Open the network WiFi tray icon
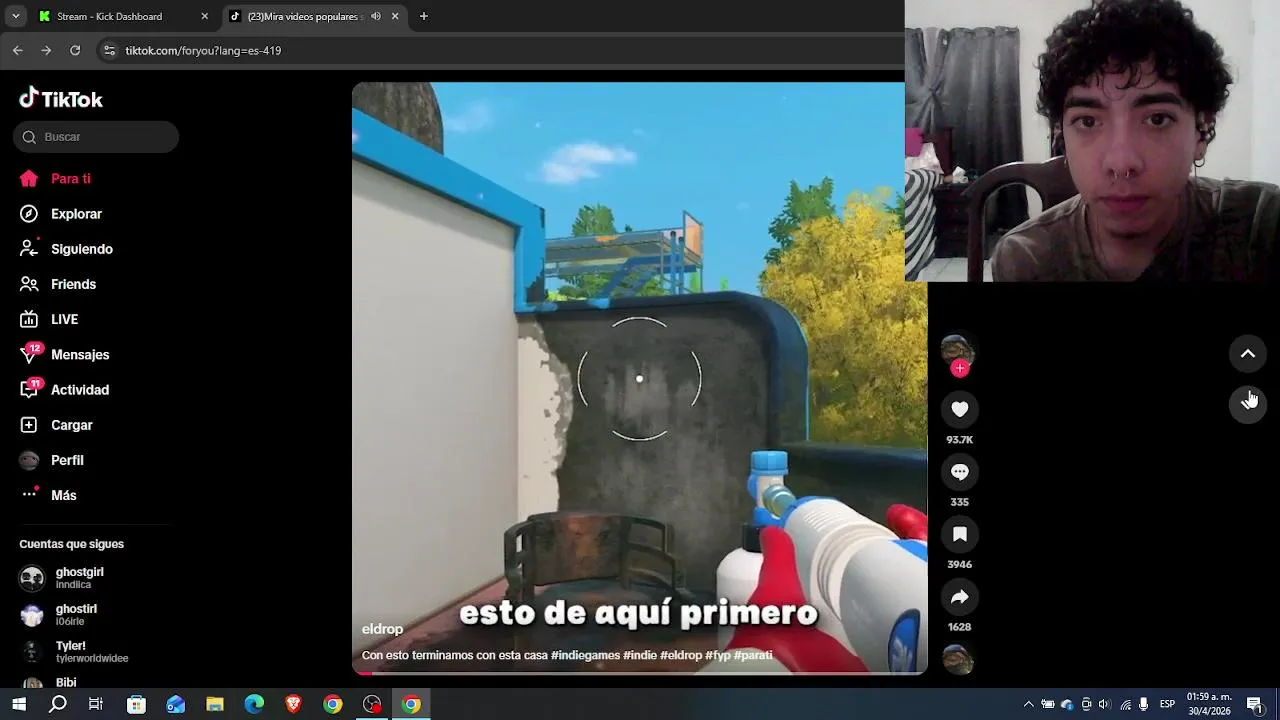This screenshot has height=720, width=1280. [x=1125, y=704]
